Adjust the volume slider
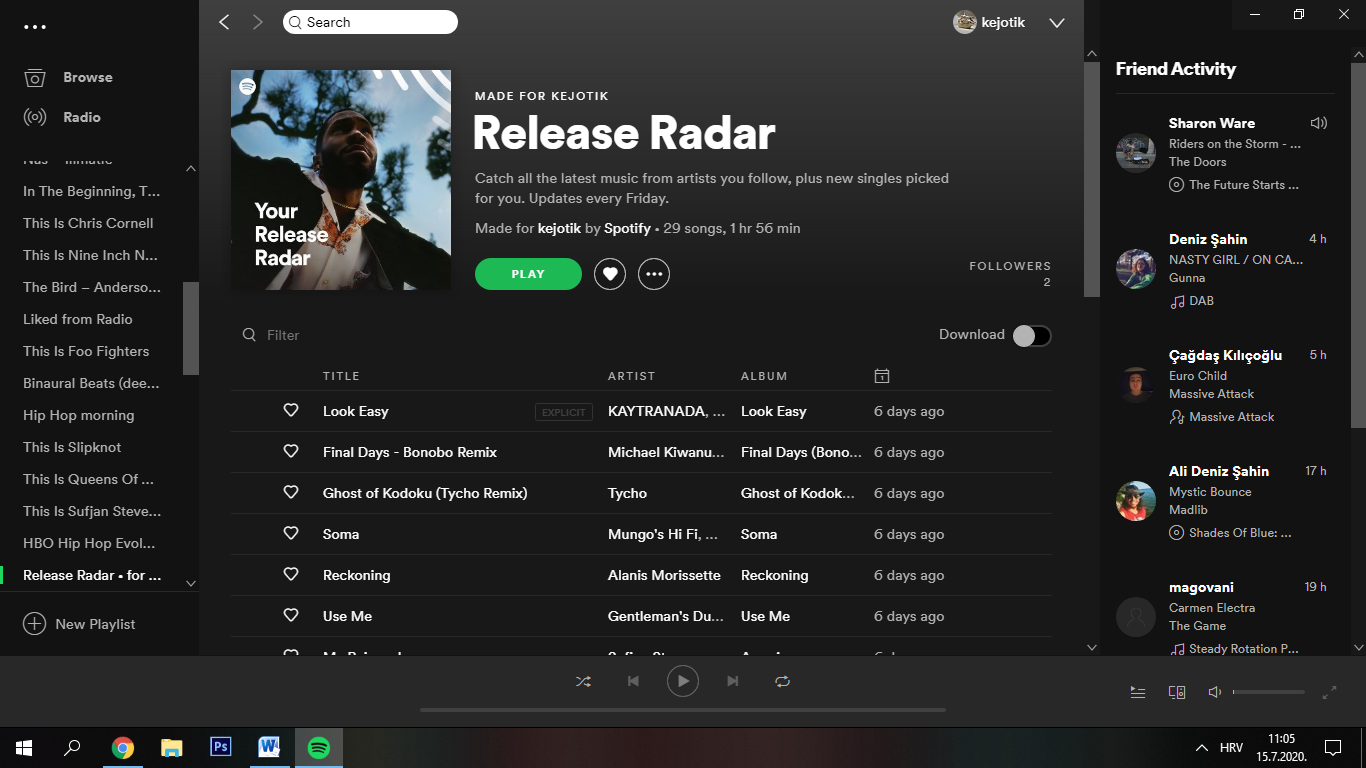The width and height of the screenshot is (1366, 768). click(x=1269, y=692)
